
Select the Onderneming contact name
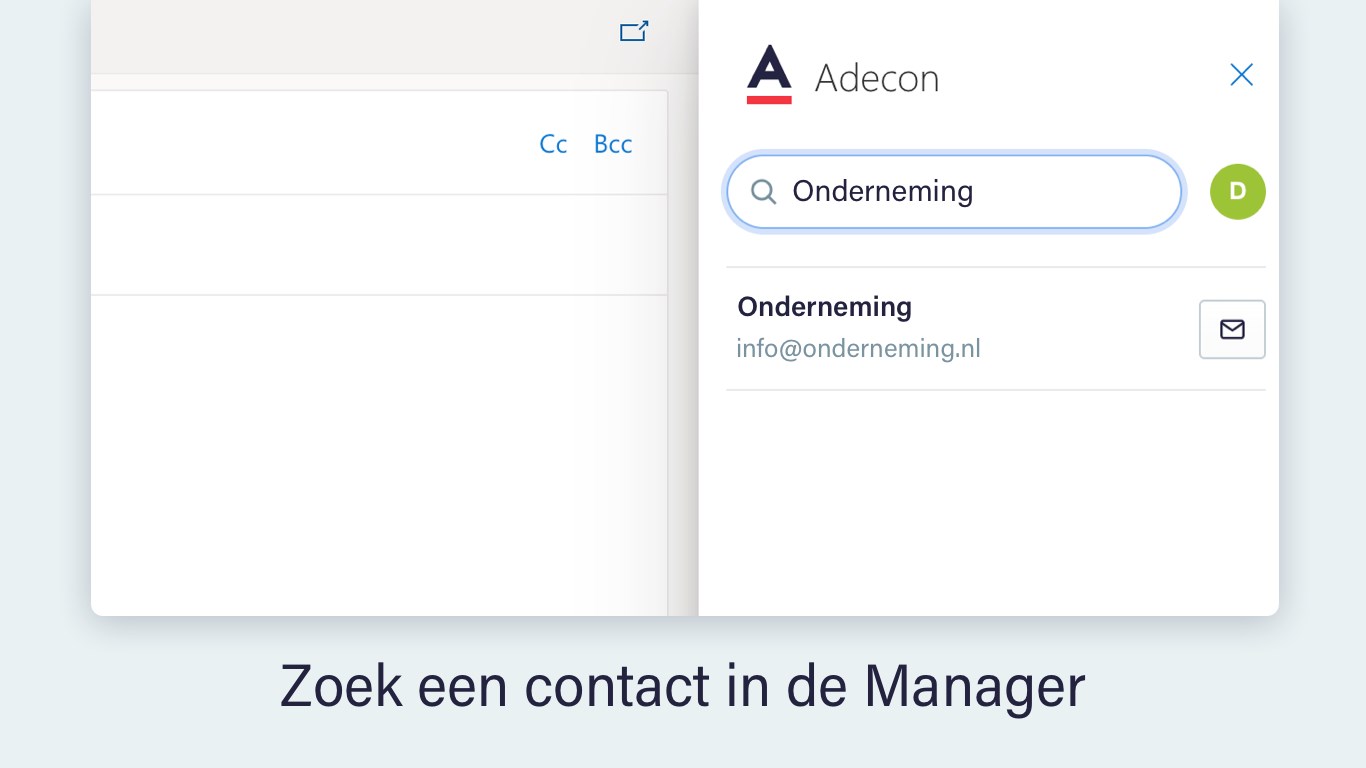coord(824,307)
